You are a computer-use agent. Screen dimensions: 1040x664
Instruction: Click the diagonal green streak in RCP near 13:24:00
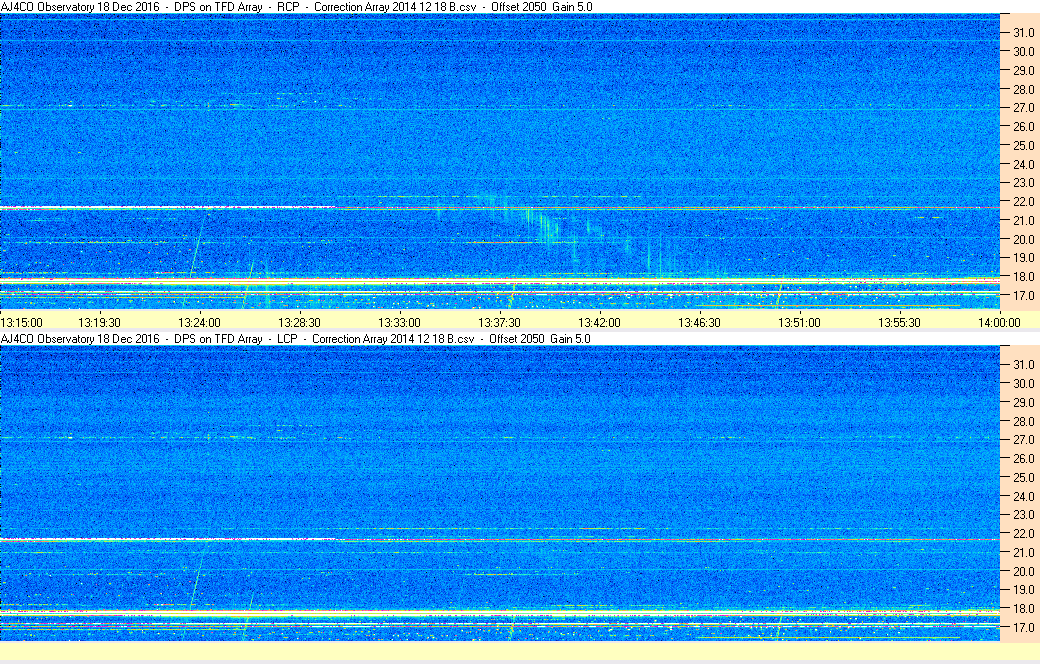196,250
